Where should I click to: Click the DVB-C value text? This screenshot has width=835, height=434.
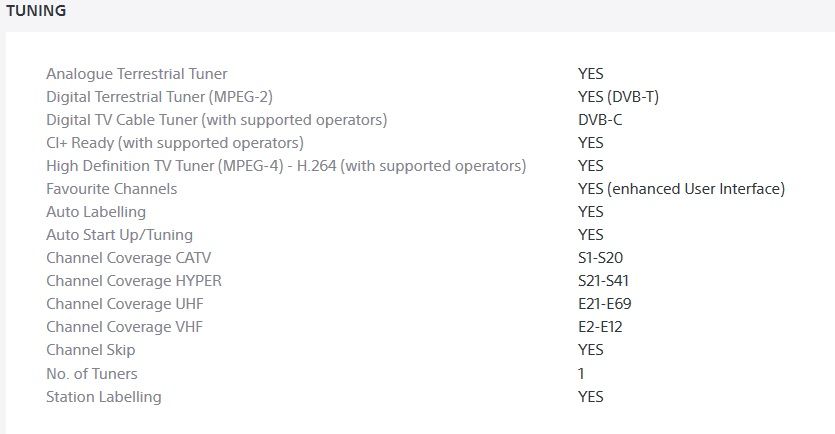coord(600,120)
